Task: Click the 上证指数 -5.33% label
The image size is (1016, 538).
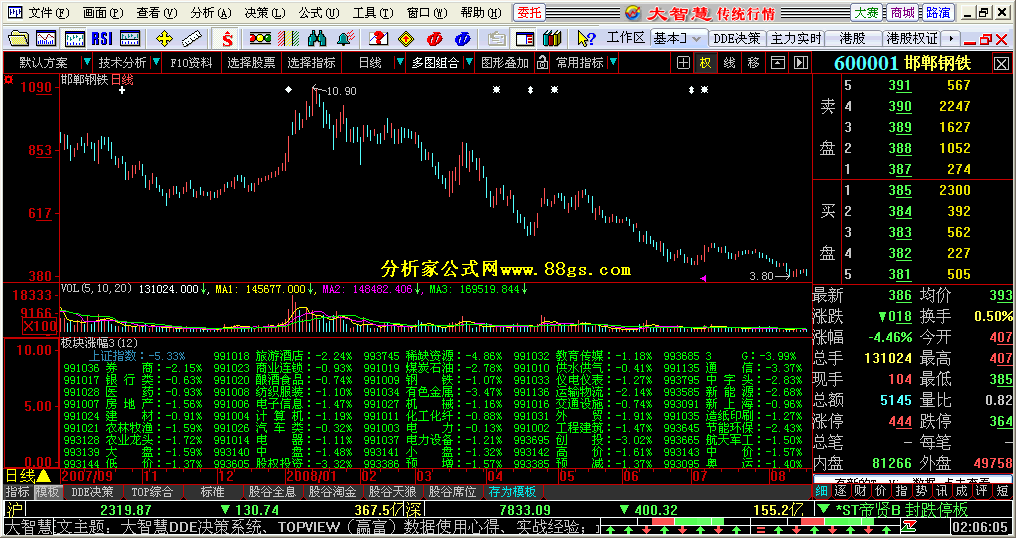Action: [x=137, y=356]
